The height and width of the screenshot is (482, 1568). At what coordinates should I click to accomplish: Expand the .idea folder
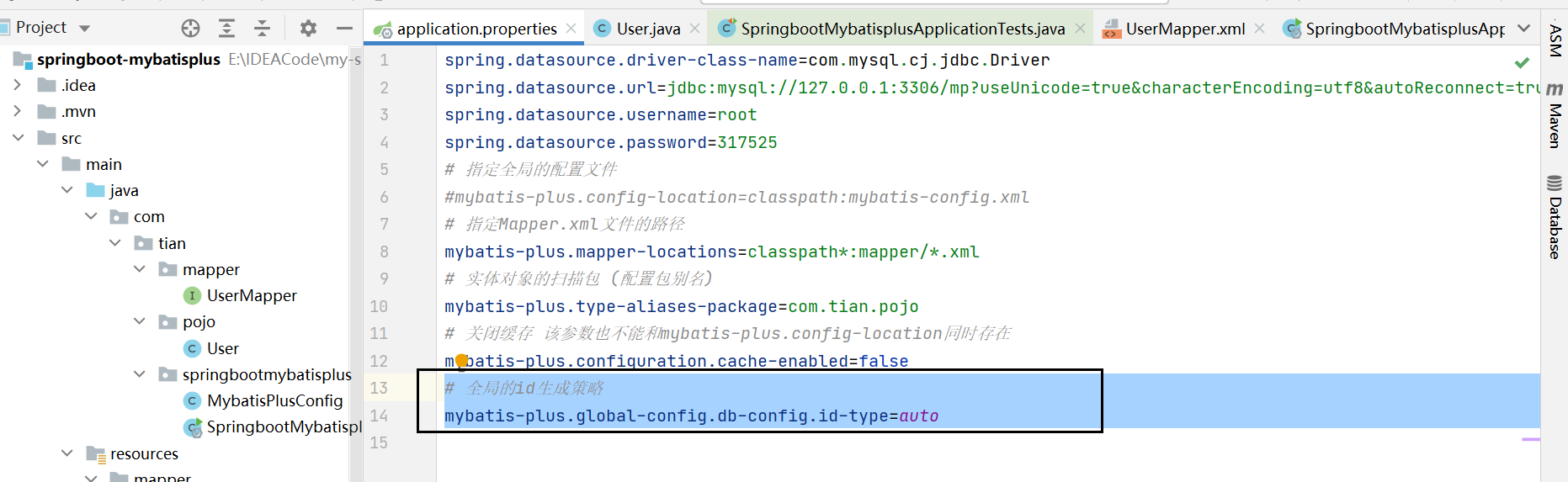point(17,85)
